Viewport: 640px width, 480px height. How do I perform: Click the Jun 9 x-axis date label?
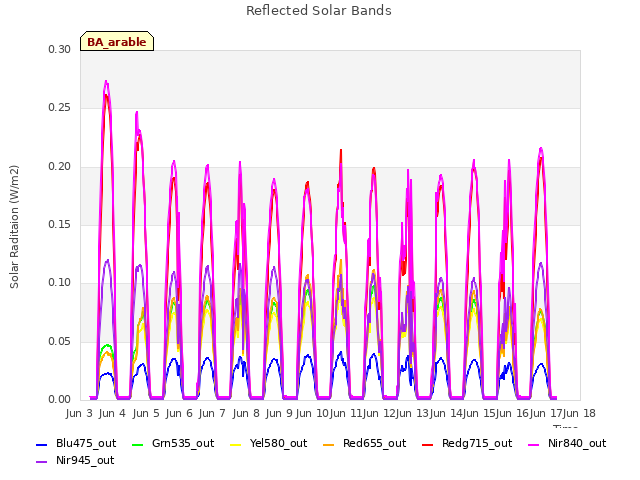[x=279, y=413]
